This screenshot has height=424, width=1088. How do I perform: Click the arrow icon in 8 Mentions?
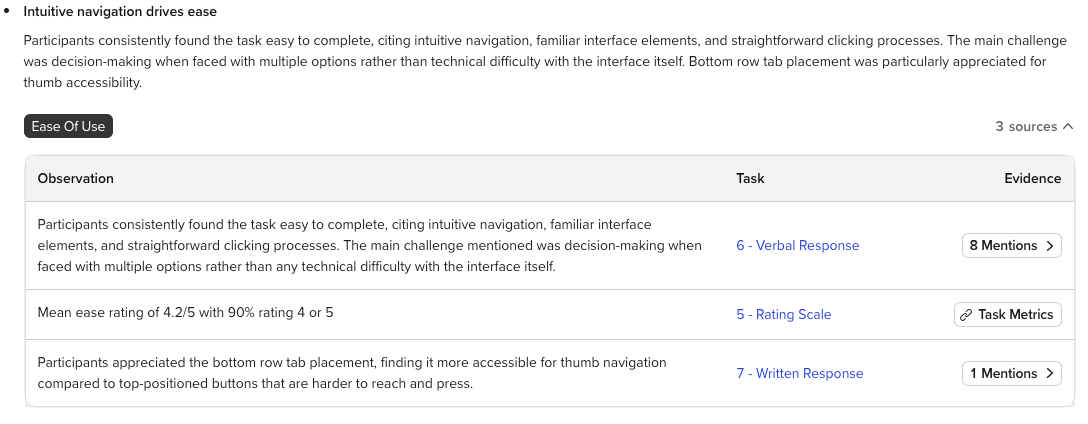point(1048,246)
